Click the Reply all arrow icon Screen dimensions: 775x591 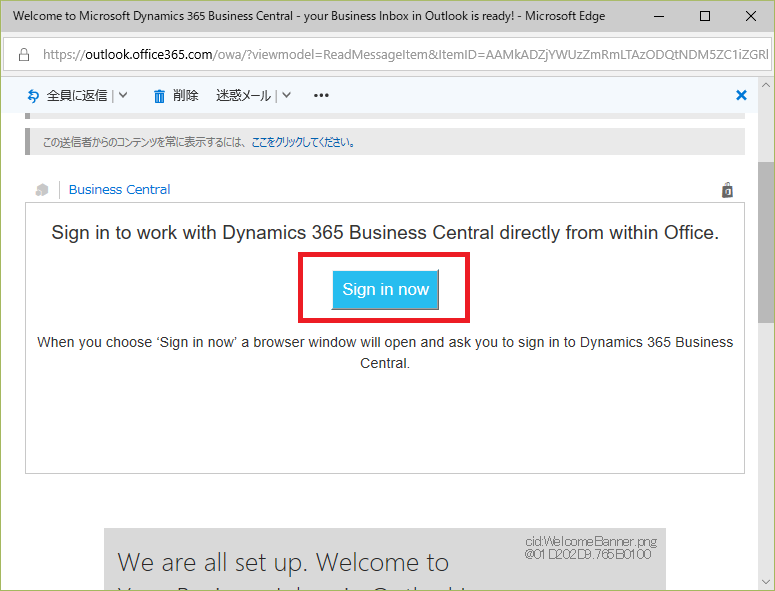[33, 95]
